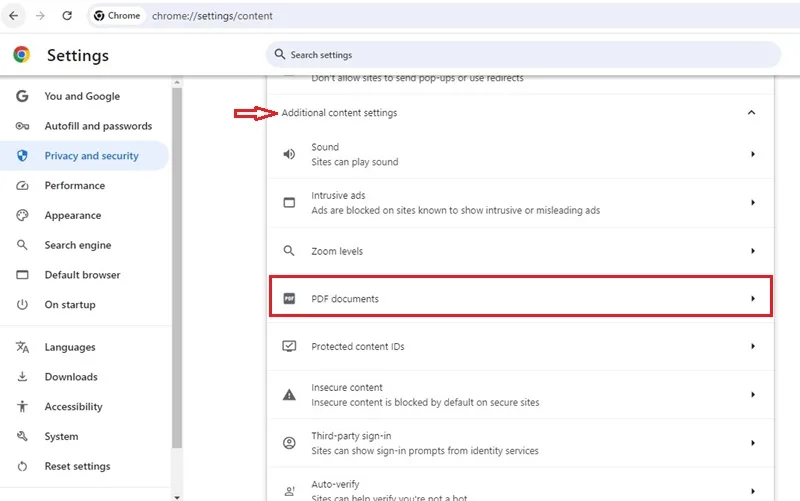Click the arrow on the Sound row
This screenshot has width=800, height=501.
[x=753, y=154]
